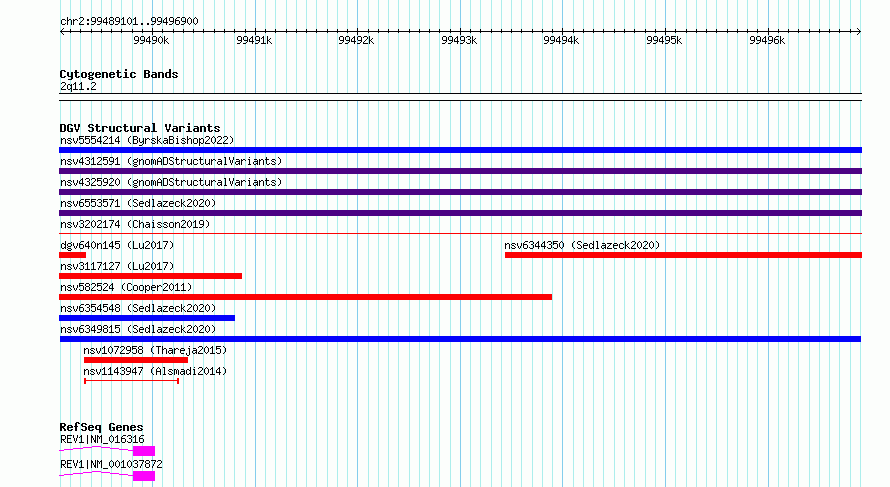Click the nsv6553571 (Sedlazeck2020) label
The width and height of the screenshot is (890, 487).
coord(138,203)
